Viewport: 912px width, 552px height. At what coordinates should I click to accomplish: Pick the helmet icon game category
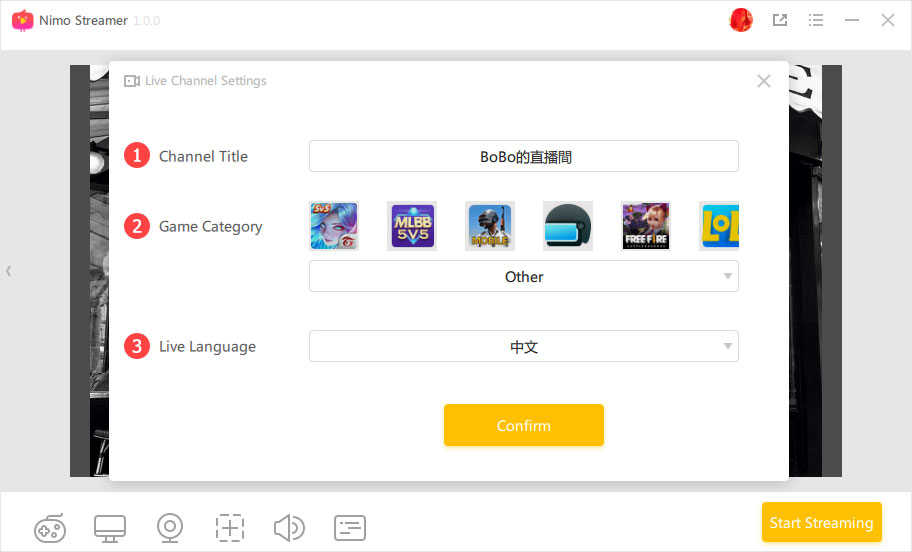(x=568, y=226)
